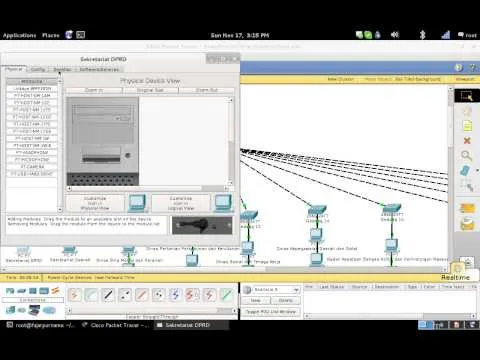Screen dimensions: 480x360
Task: Choose the Inspect magnifier tool
Action: [466, 156]
